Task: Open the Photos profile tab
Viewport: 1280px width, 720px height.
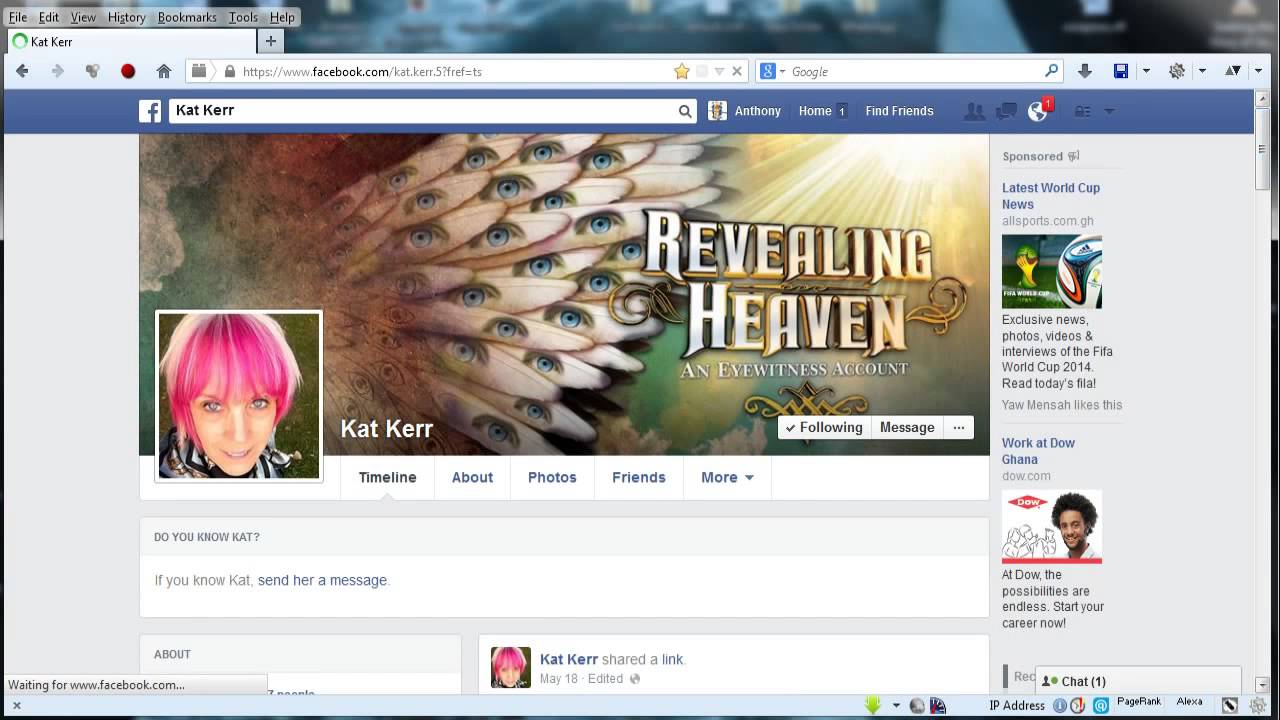Action: 552,477
